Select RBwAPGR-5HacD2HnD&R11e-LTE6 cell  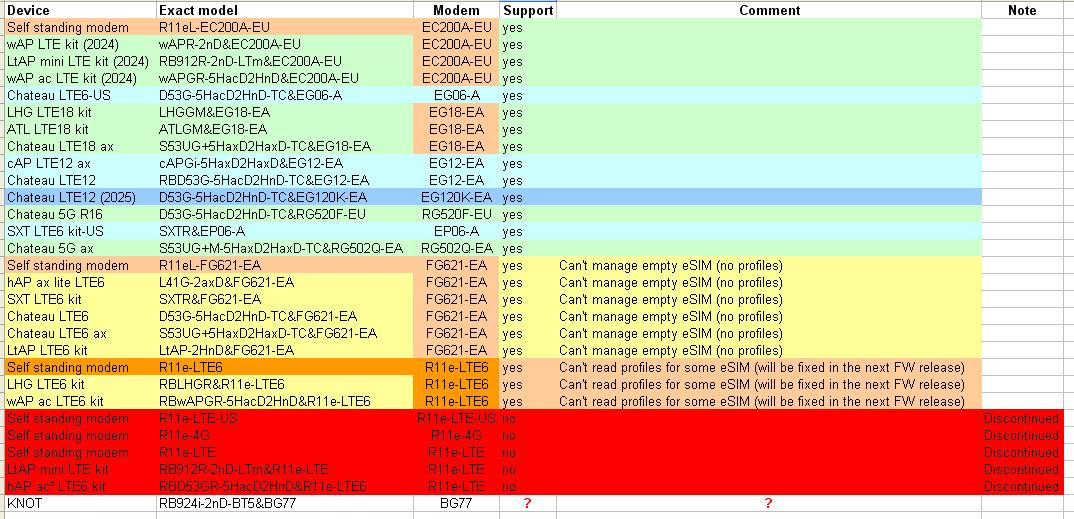(284, 401)
